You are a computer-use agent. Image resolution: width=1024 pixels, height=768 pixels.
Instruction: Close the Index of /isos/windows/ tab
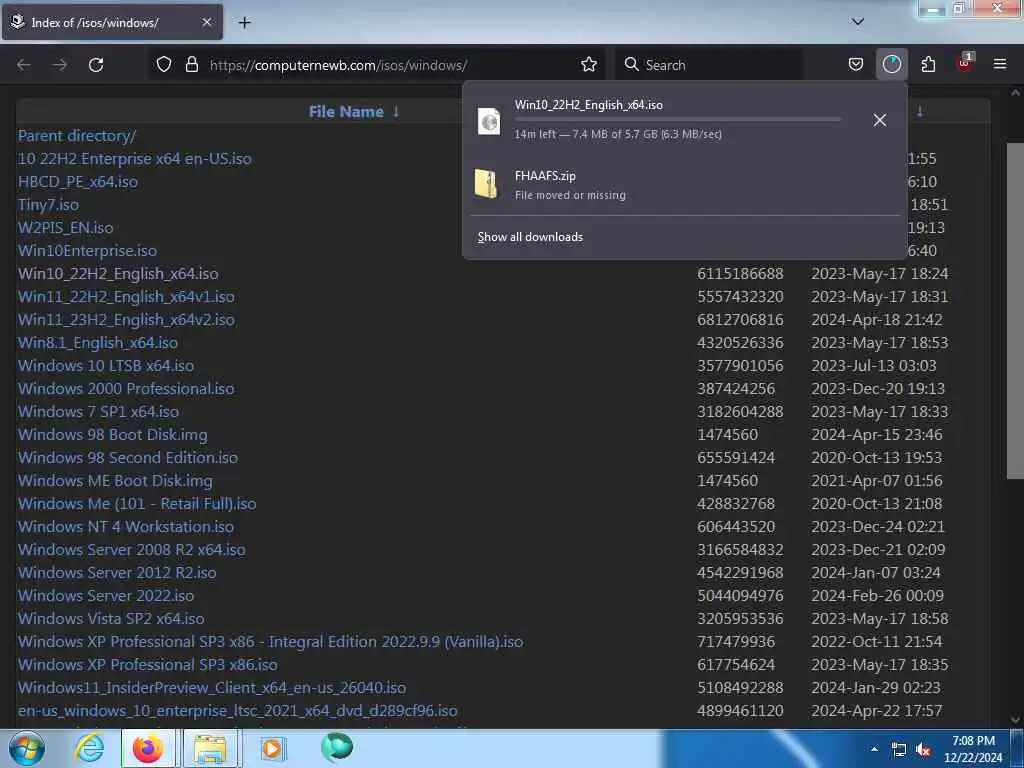click(x=206, y=22)
